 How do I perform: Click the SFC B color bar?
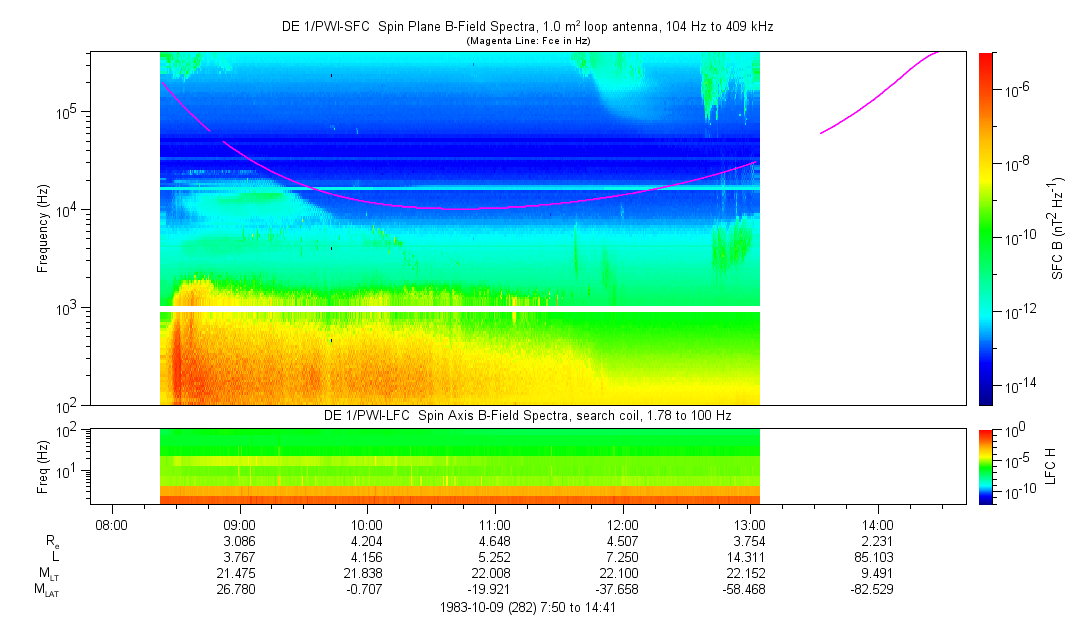pyautogui.click(x=985, y=228)
